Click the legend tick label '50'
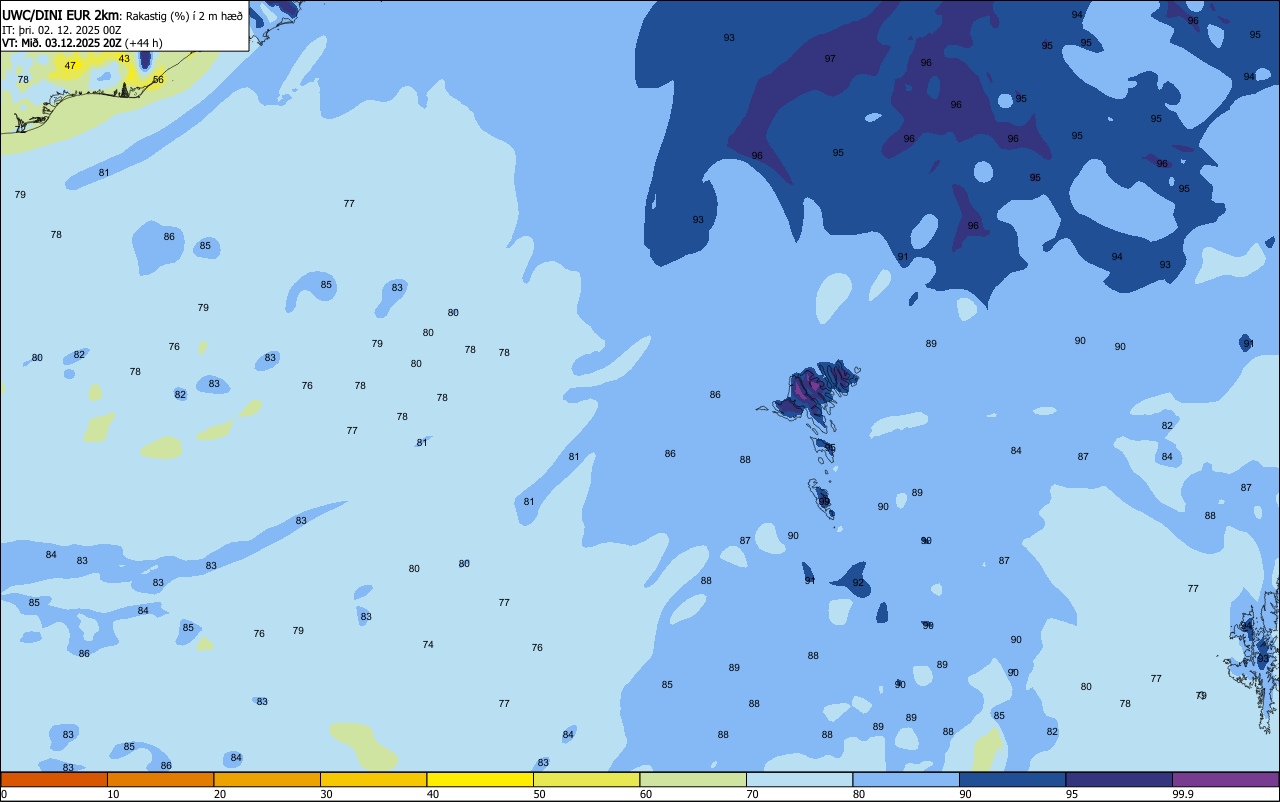Image resolution: width=1280 pixels, height=802 pixels. pyautogui.click(x=539, y=794)
